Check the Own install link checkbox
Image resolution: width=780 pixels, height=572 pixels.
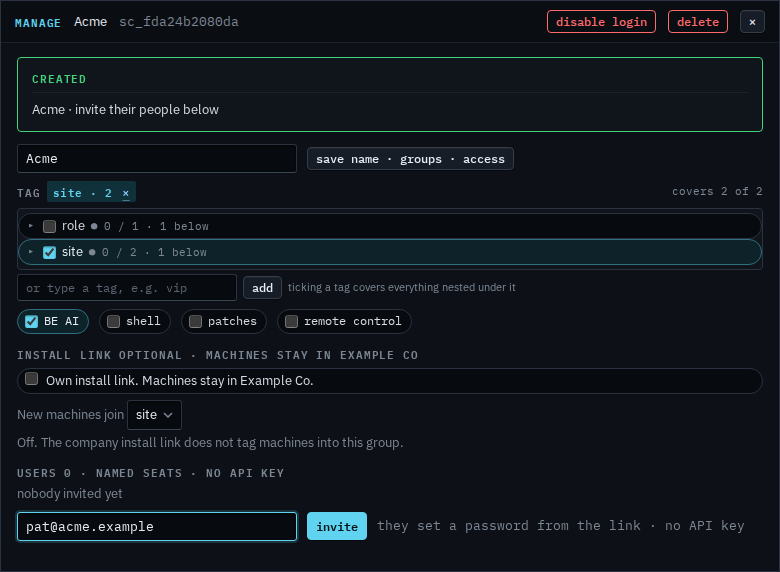(x=32, y=379)
